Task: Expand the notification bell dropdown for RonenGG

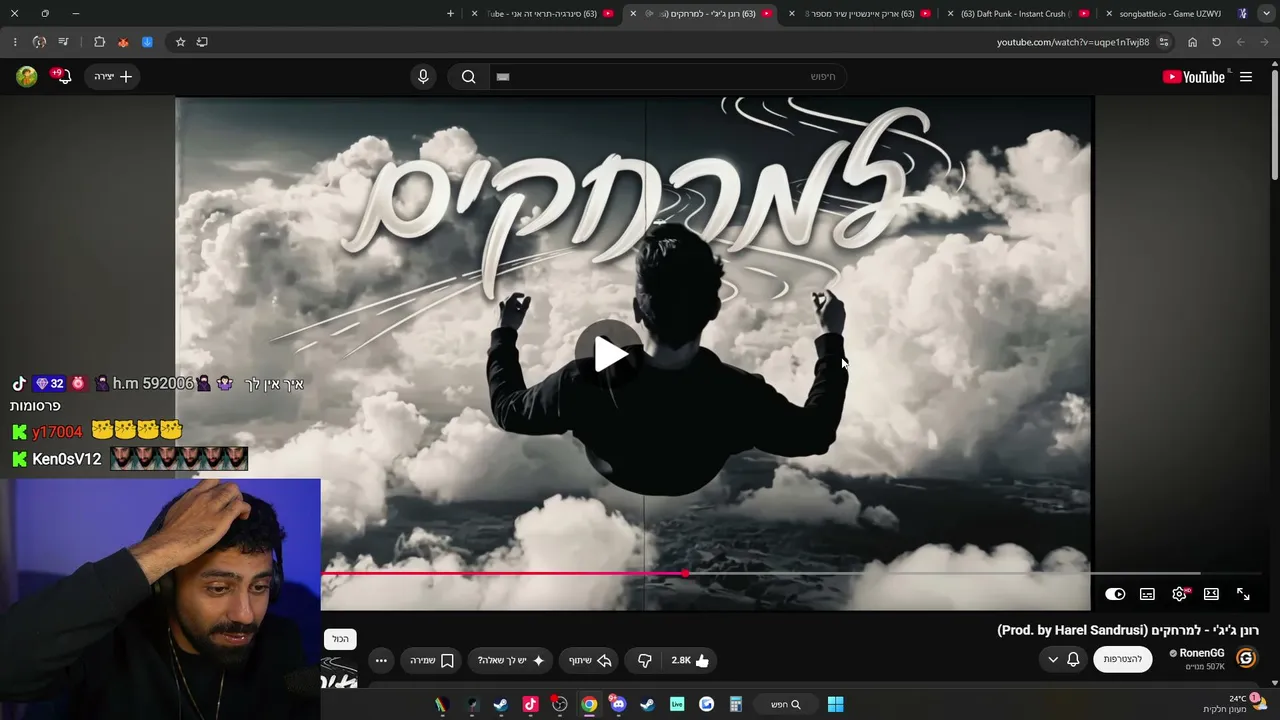Action: pyautogui.click(x=1063, y=659)
